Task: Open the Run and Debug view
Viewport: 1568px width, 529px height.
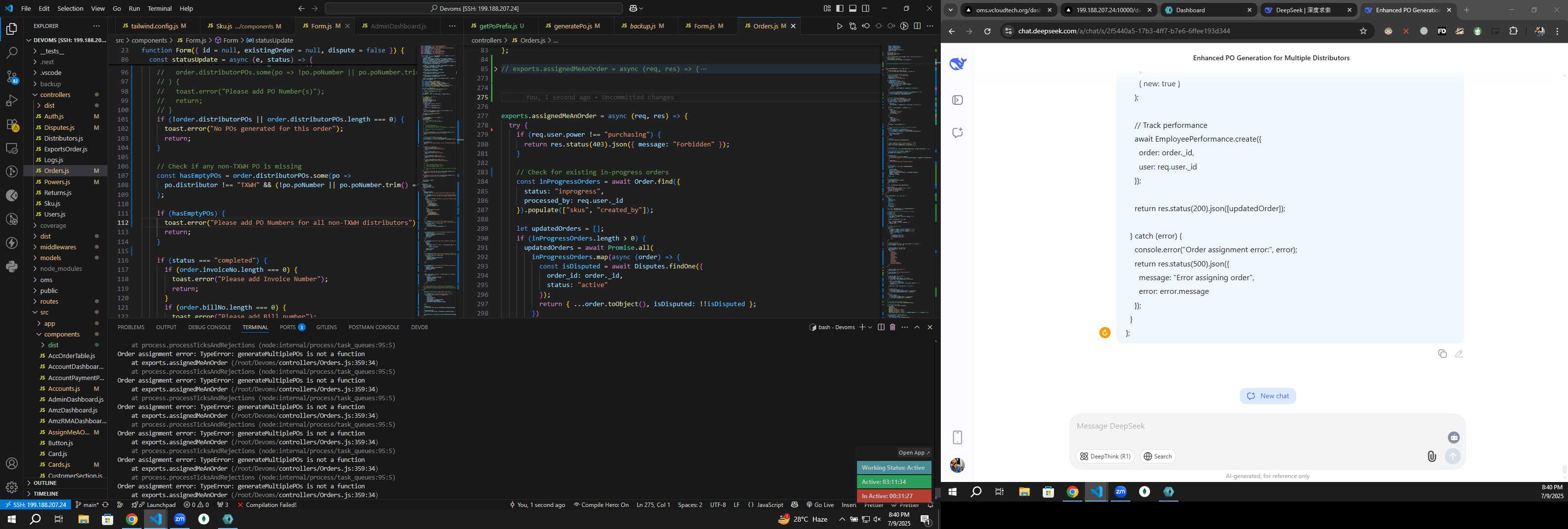Action: tap(12, 100)
